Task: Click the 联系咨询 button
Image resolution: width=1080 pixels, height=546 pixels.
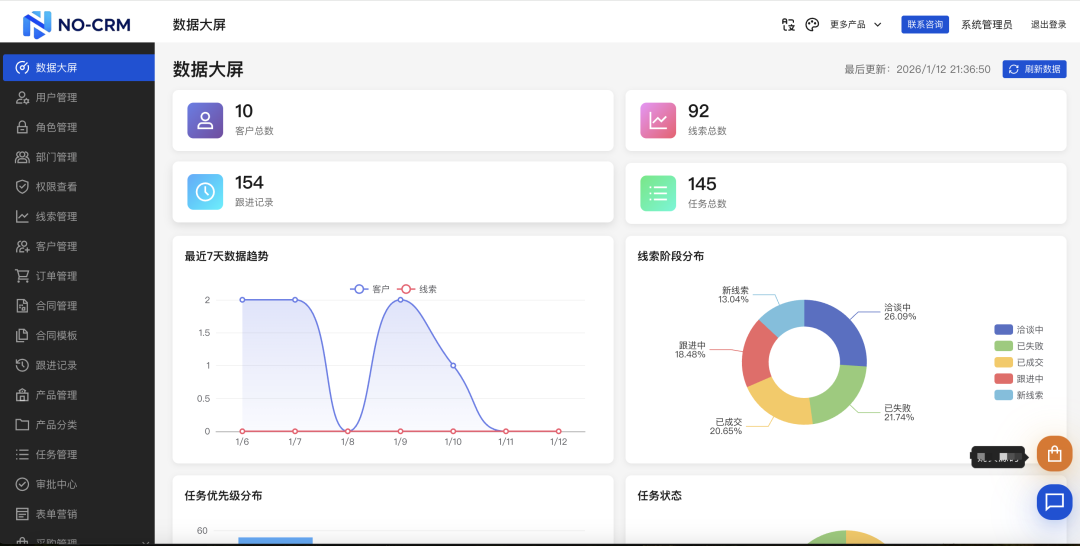Action: (925, 25)
